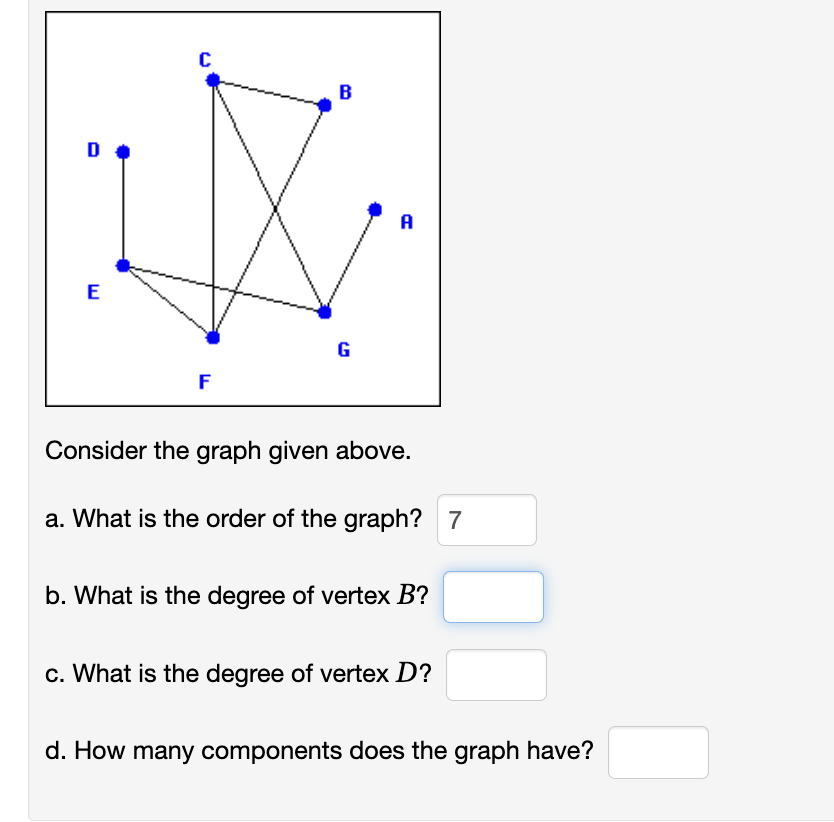Click the graph diagram image
This screenshot has width=834, height=822.
(243, 207)
